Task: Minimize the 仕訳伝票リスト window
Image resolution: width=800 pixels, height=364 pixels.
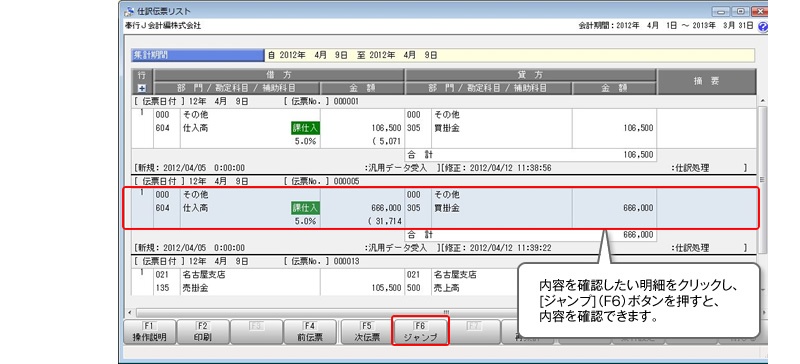Action: (721, 11)
